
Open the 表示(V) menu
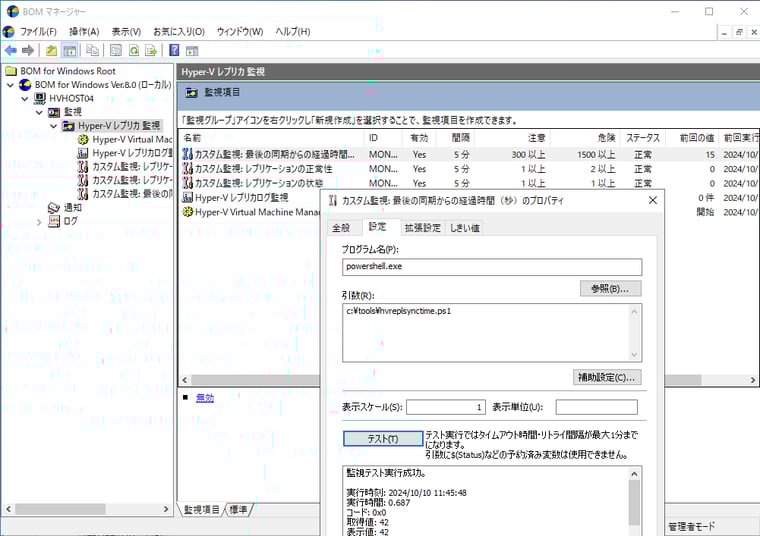click(126, 32)
